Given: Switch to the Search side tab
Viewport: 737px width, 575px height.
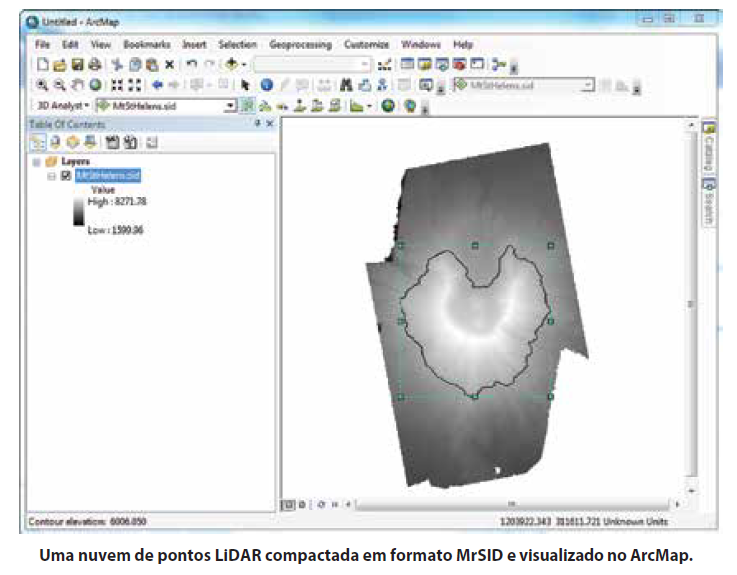Looking at the screenshot, I should (x=709, y=202).
